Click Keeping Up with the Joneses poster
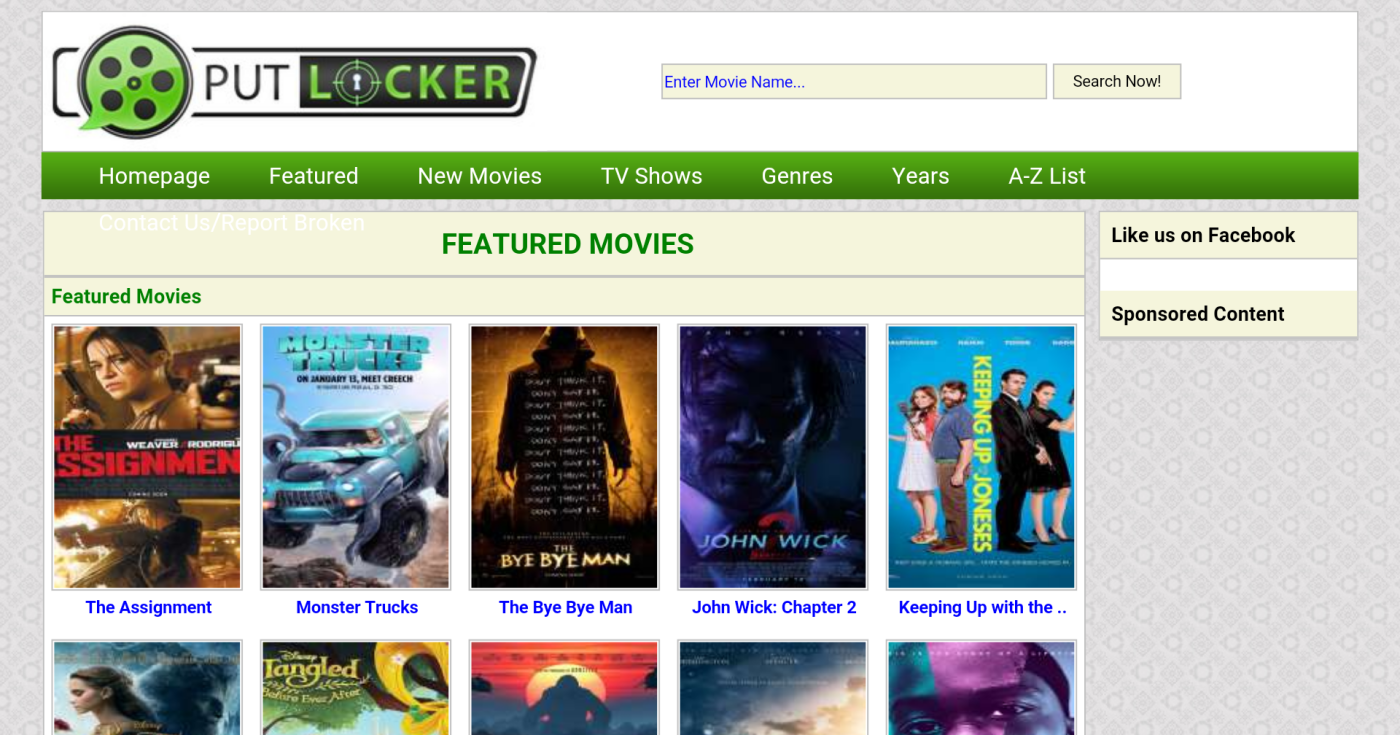This screenshot has width=1400, height=735. 981,457
